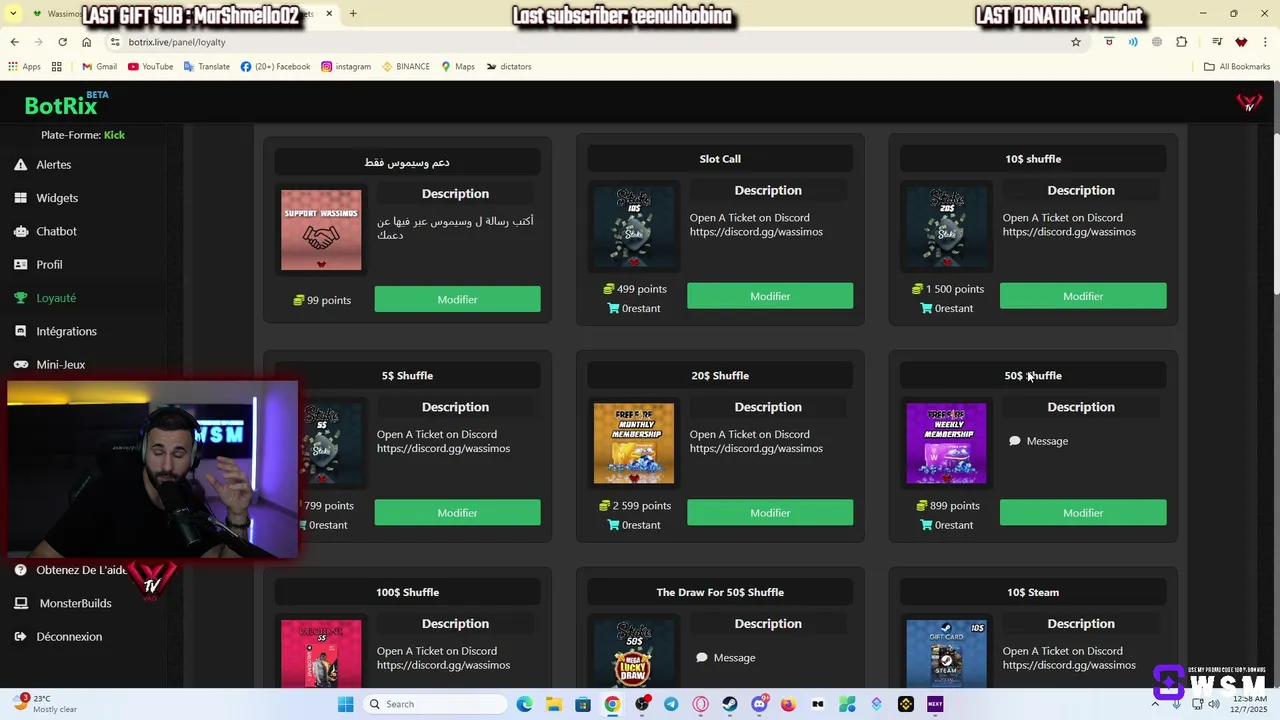Open Alertes in the sidebar
1280x720 pixels.
click(54, 164)
